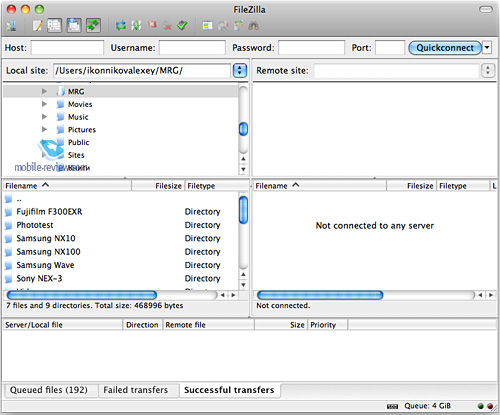Select the Public folder in tree
Viewport: 500px width, 415px height.
(78, 142)
